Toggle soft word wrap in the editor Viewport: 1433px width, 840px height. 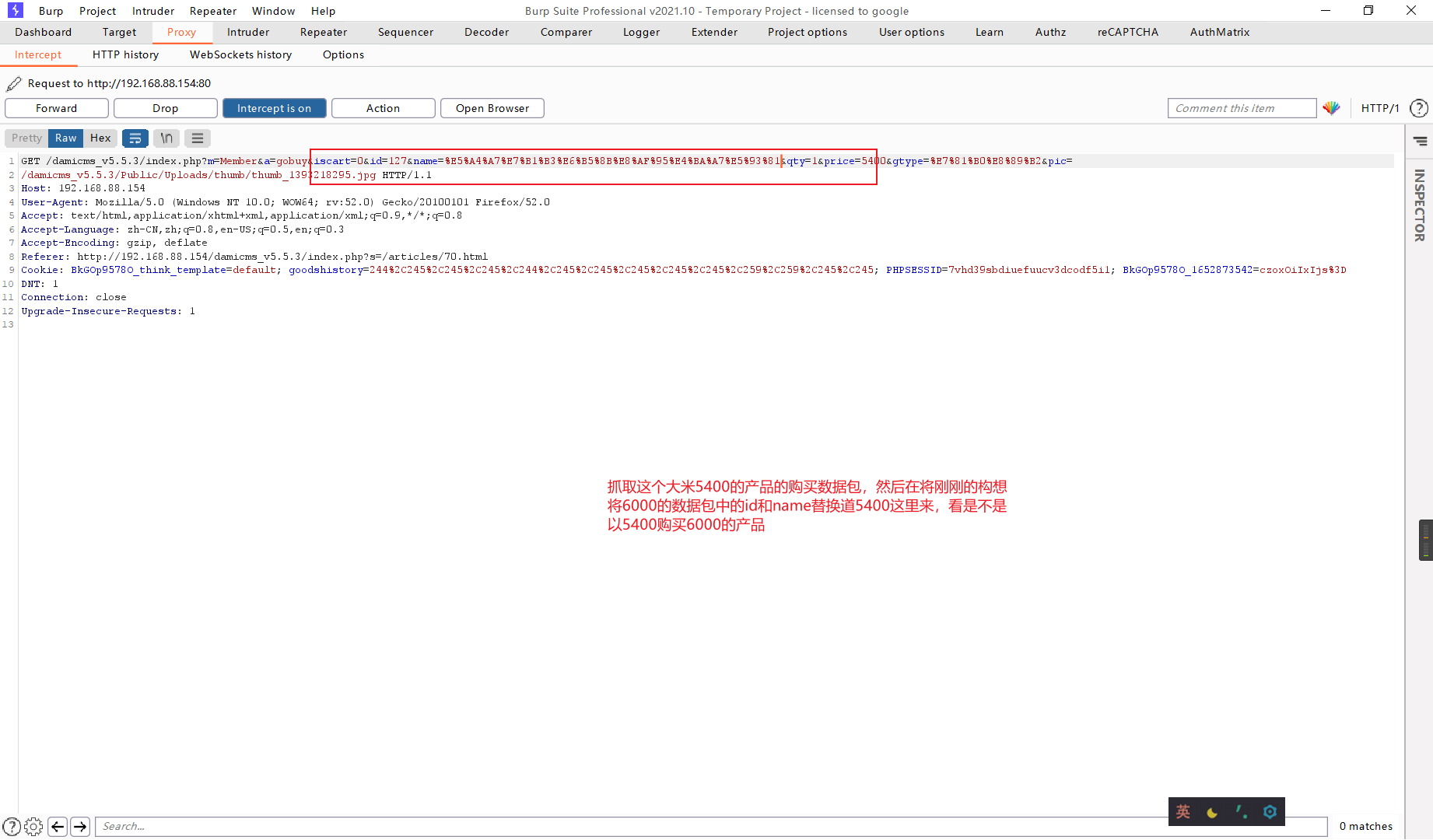coord(135,138)
